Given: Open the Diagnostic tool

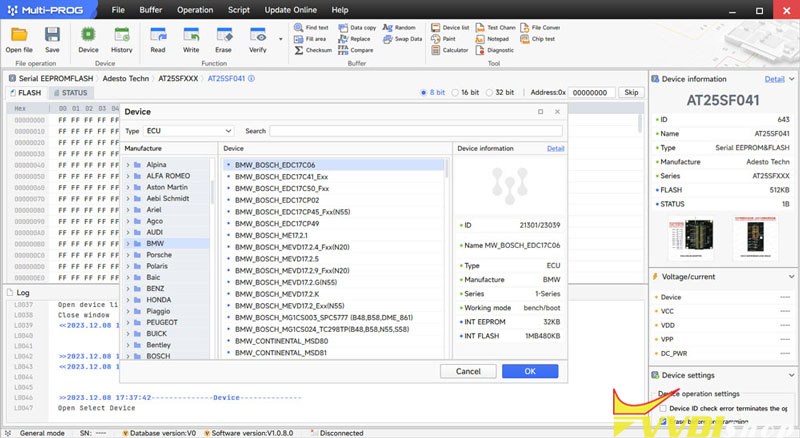Looking at the screenshot, I should pyautogui.click(x=494, y=50).
